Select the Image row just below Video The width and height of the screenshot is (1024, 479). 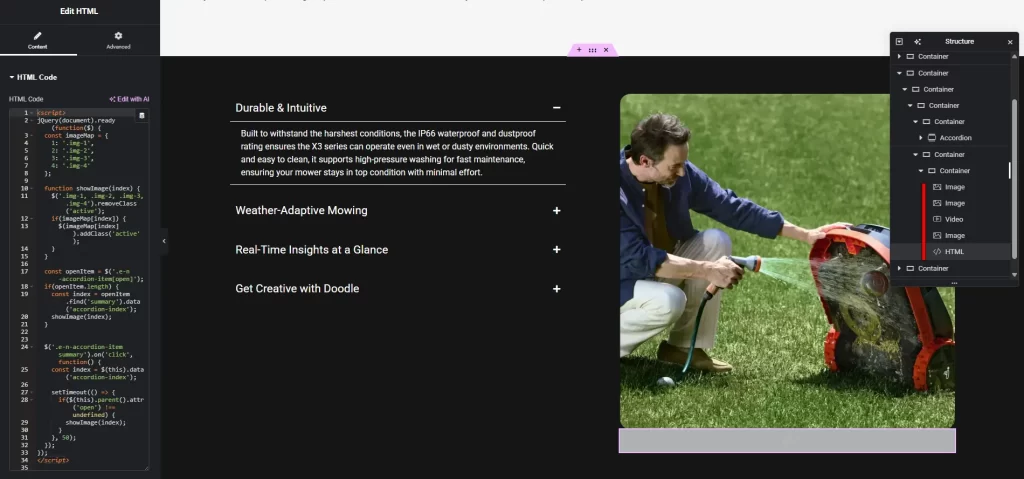pyautogui.click(x=951, y=235)
